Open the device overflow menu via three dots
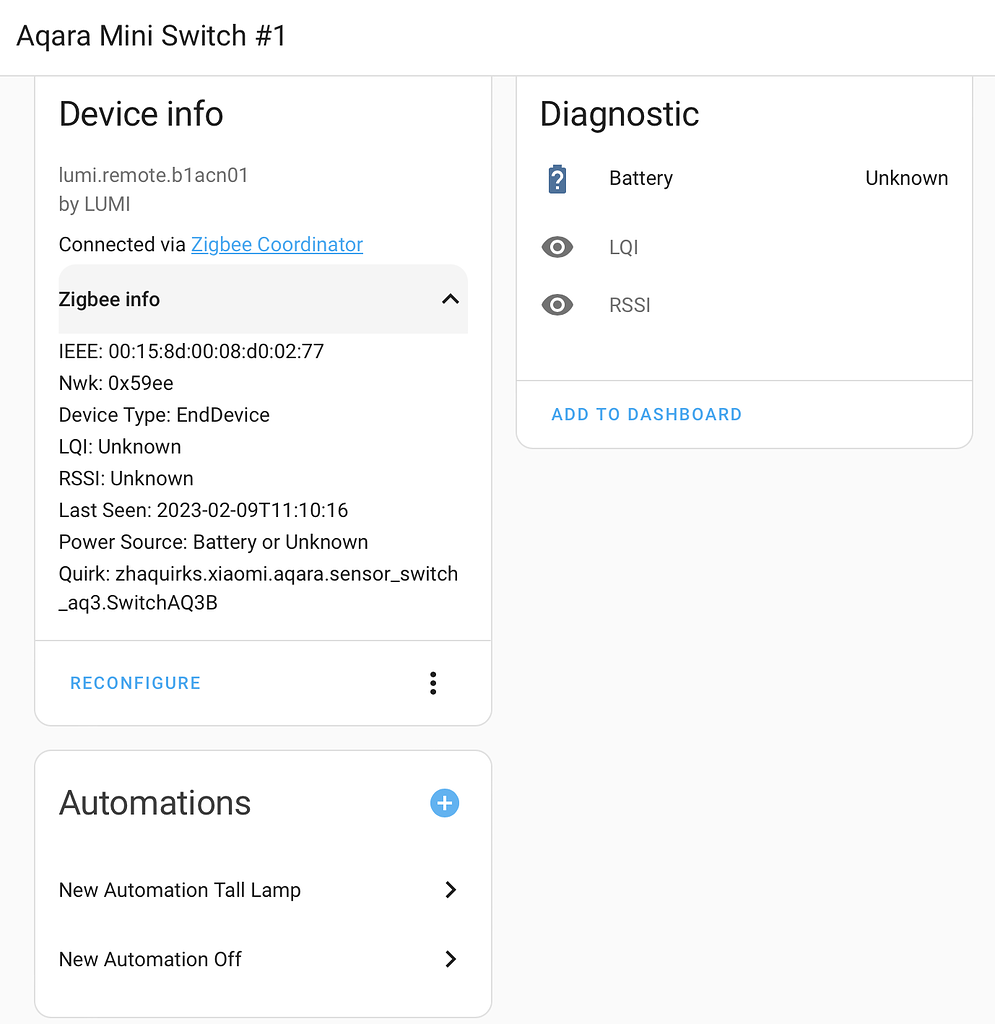995x1024 pixels. click(433, 683)
